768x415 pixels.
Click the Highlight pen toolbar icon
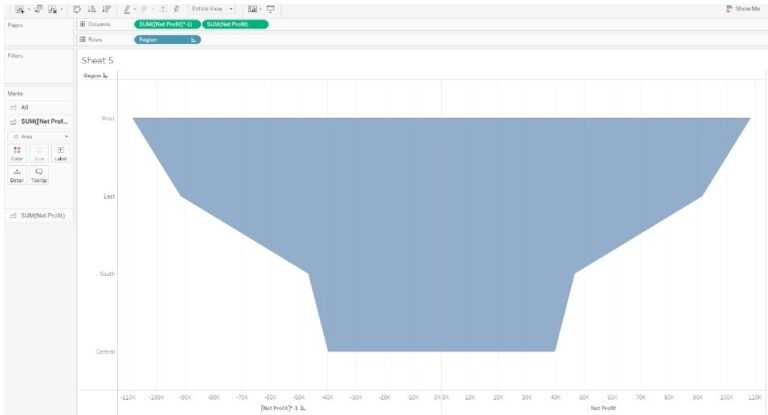127,9
